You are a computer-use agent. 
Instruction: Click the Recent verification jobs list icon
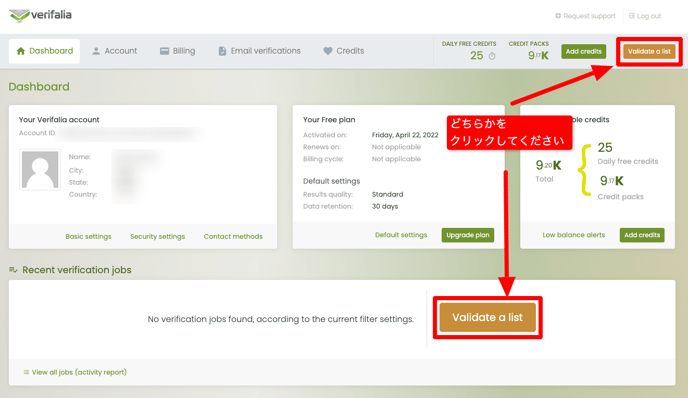click(13, 270)
